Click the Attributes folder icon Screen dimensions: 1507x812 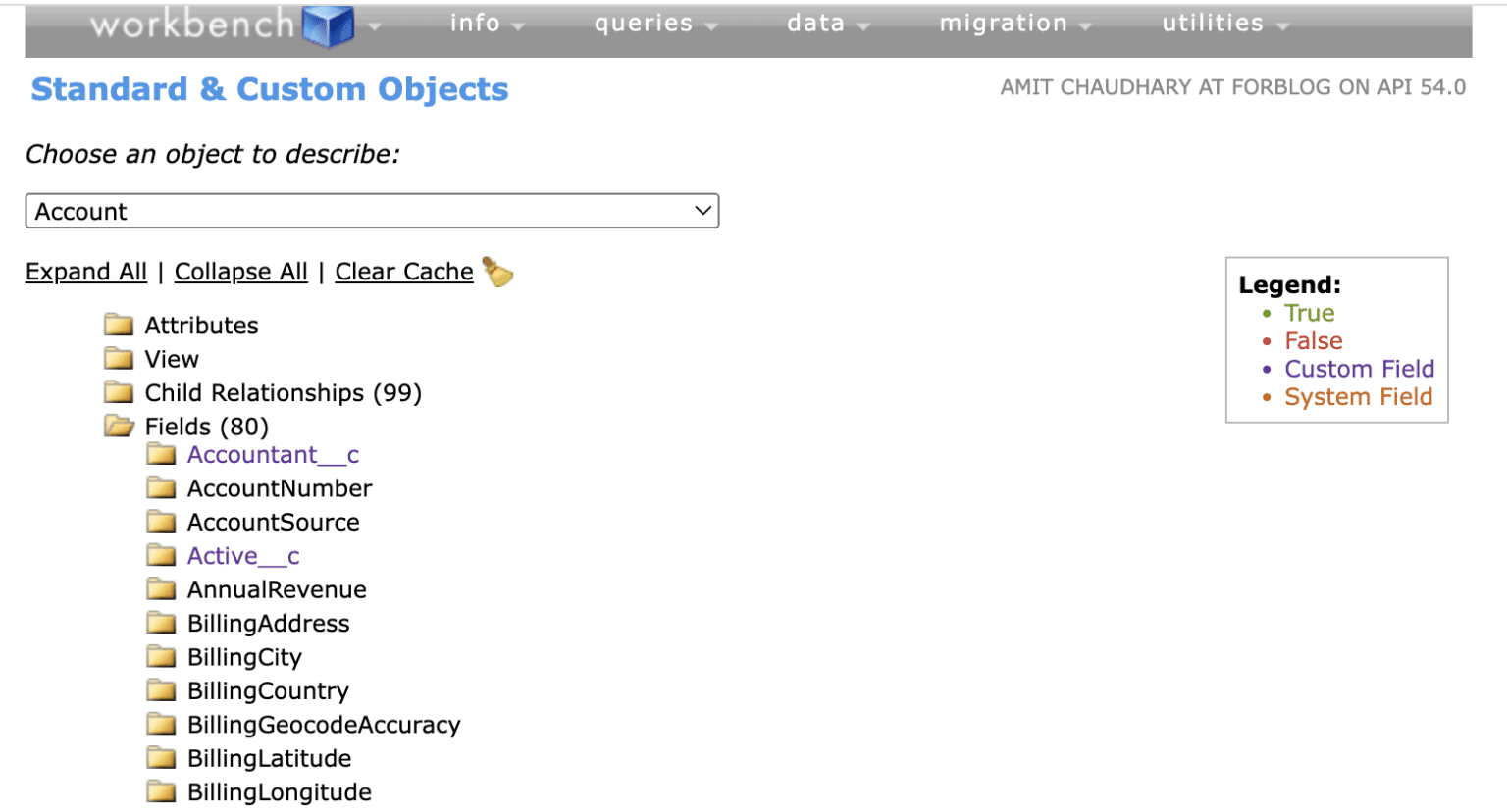click(119, 325)
